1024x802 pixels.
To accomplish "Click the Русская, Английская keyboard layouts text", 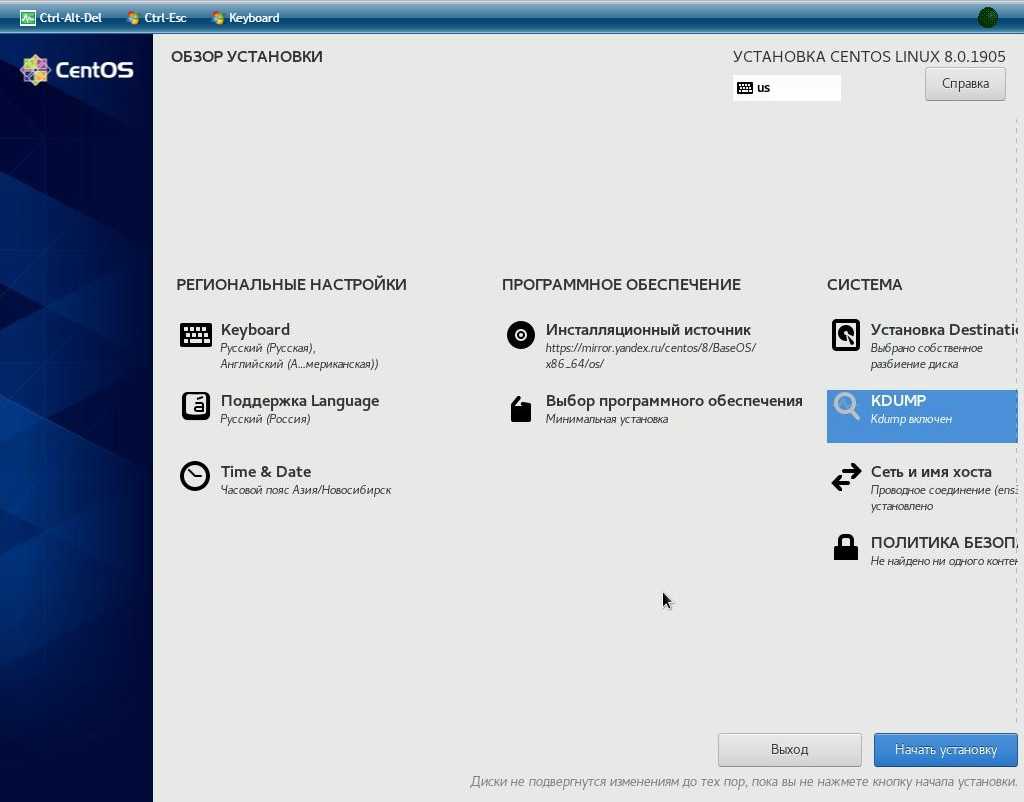I will pos(299,356).
